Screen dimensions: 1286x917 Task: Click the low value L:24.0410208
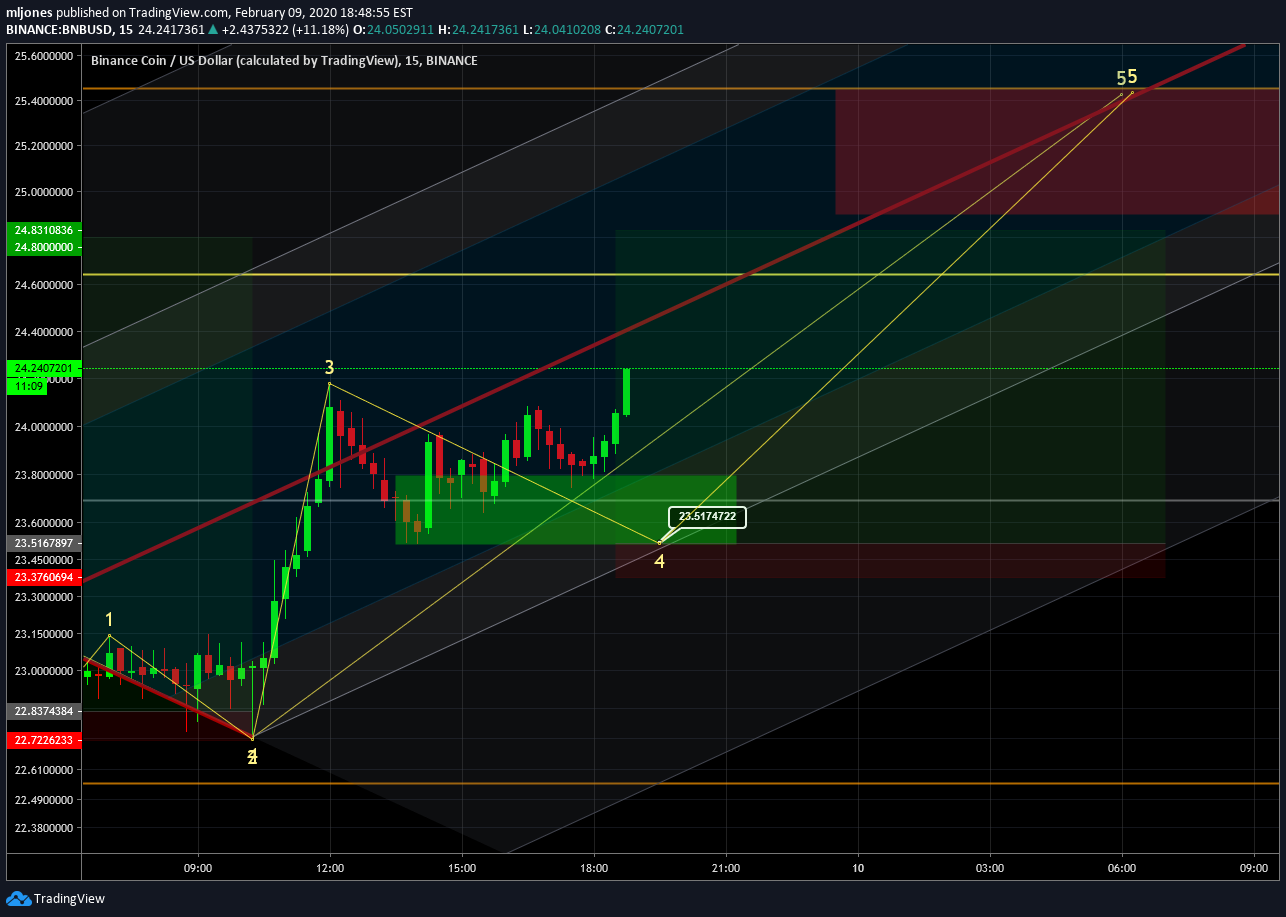(561, 30)
